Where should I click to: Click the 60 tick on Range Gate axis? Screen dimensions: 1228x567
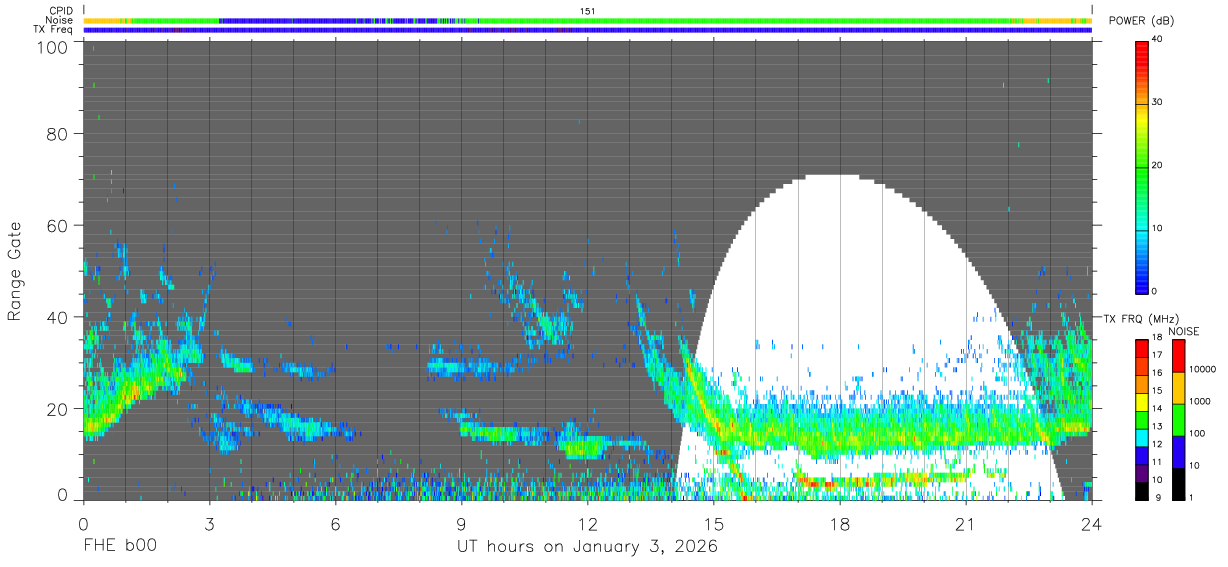57,226
